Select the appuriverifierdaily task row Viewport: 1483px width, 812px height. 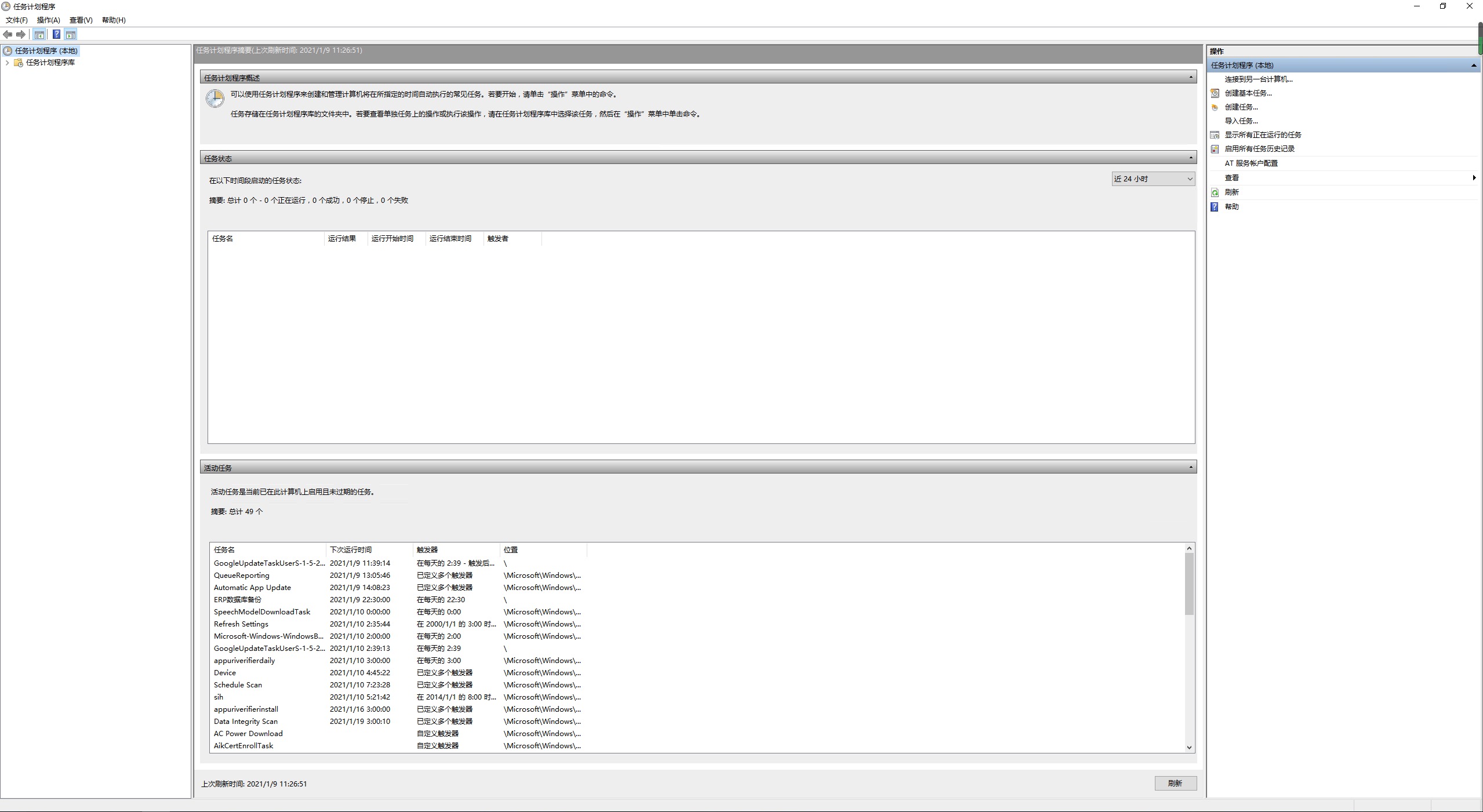click(398, 661)
